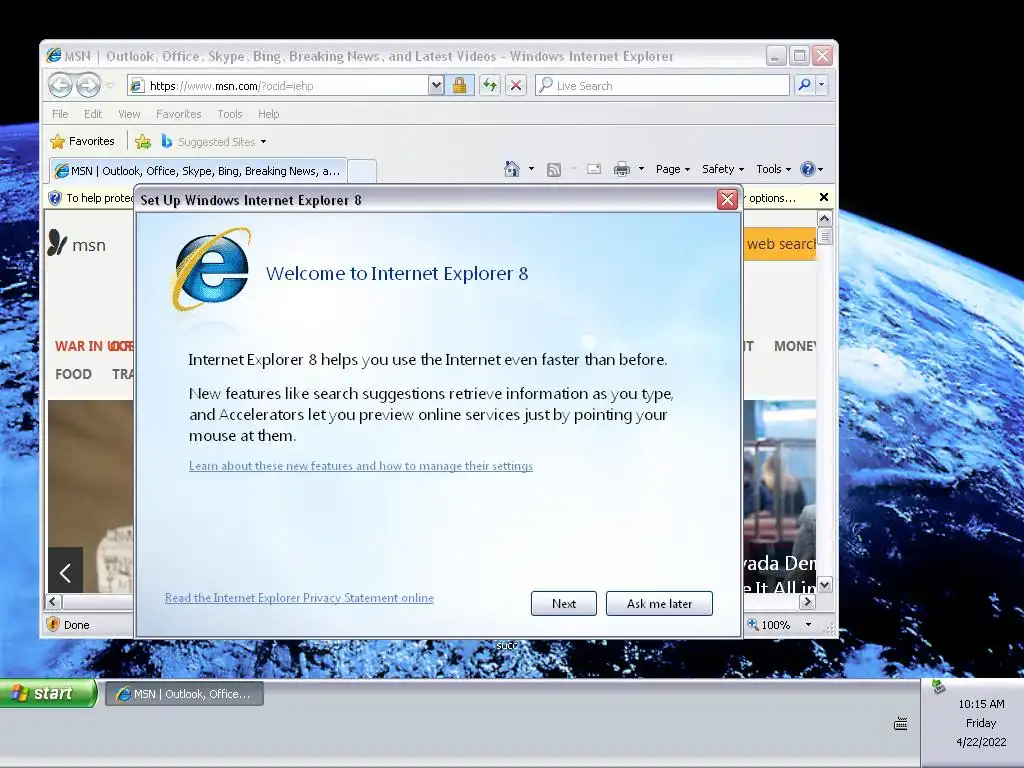Open the File menu
The width and height of the screenshot is (1024, 768).
tap(60, 114)
